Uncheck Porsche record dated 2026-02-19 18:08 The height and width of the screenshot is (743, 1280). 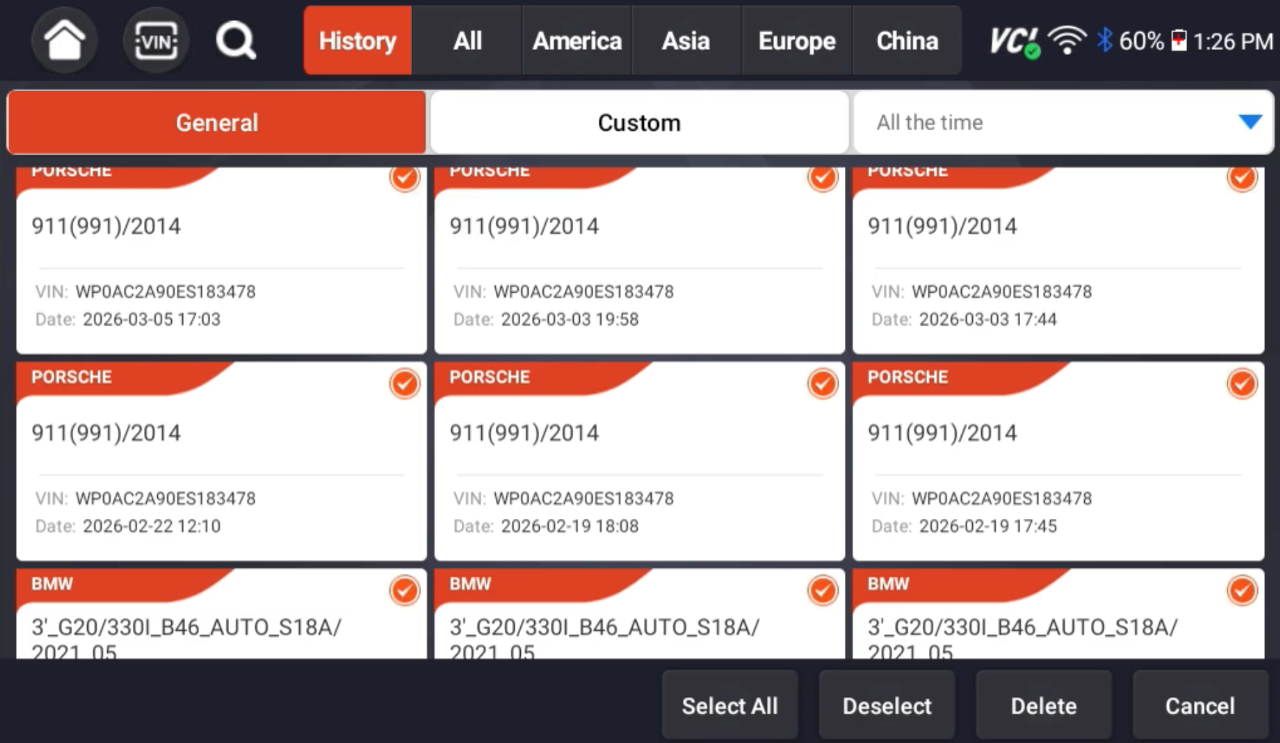822,383
